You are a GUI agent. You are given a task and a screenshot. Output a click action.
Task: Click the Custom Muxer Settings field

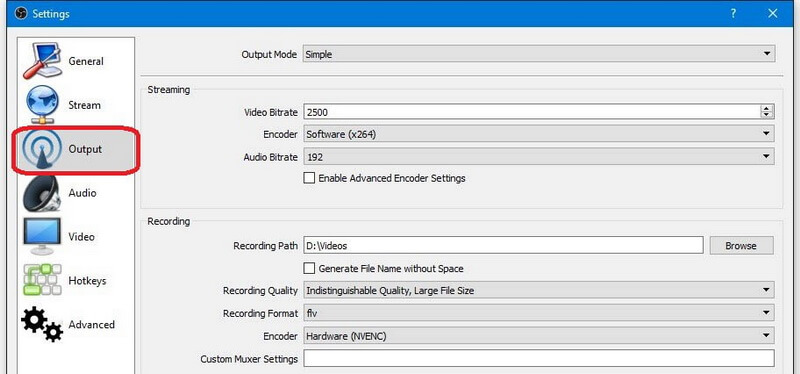click(539, 358)
